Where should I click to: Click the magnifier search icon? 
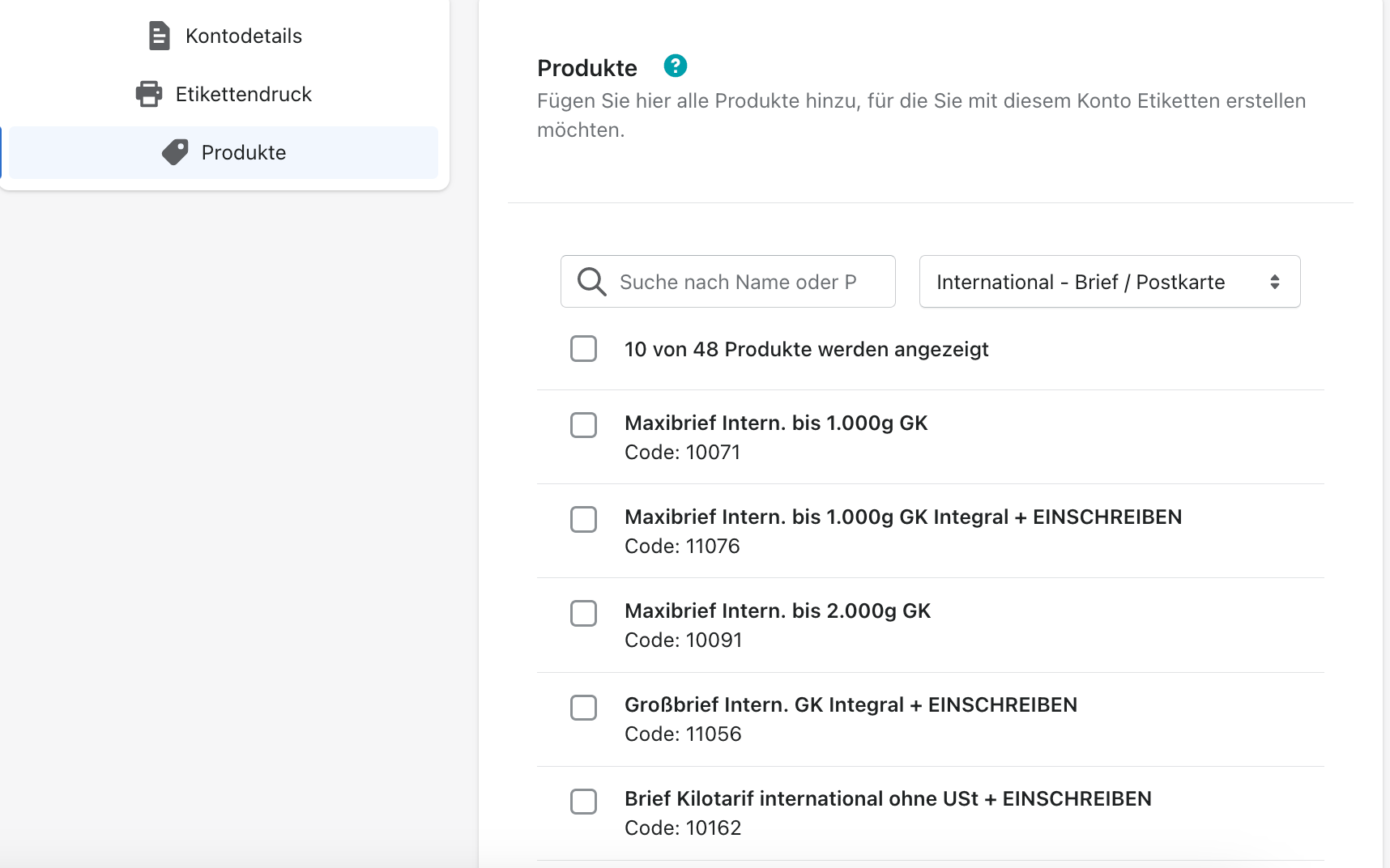[591, 282]
